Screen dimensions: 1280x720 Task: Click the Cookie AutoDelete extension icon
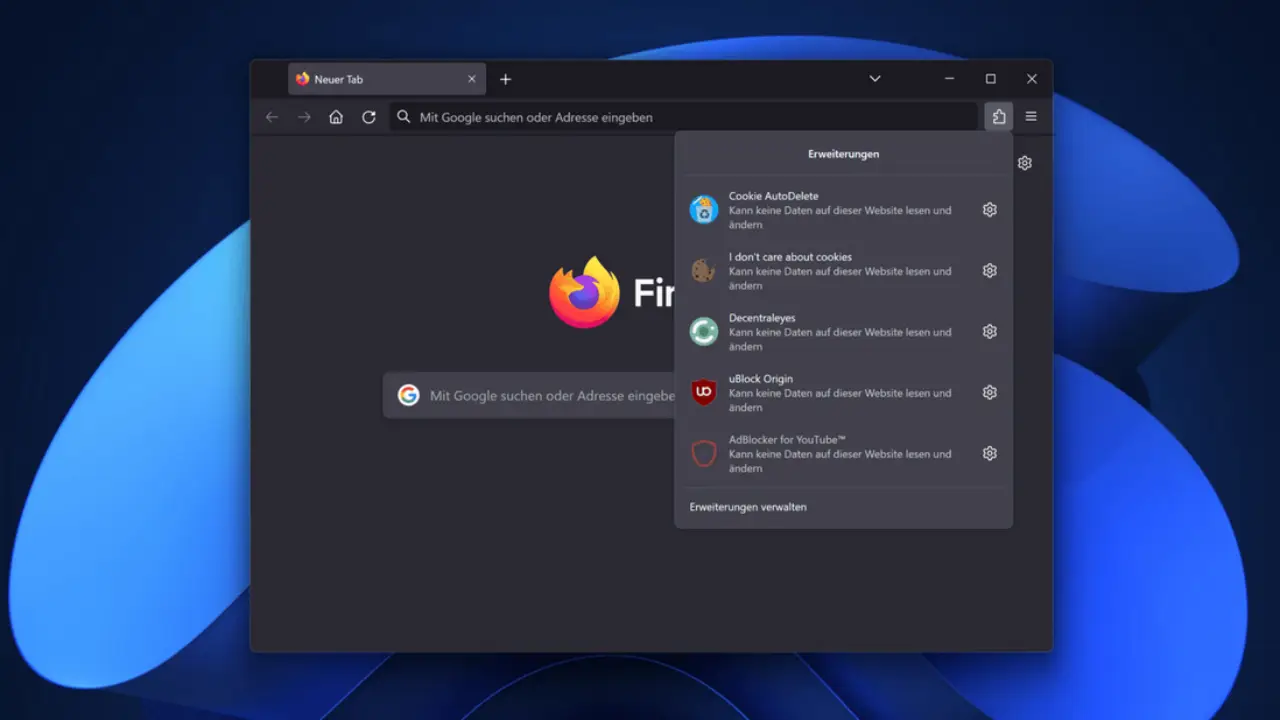point(704,210)
